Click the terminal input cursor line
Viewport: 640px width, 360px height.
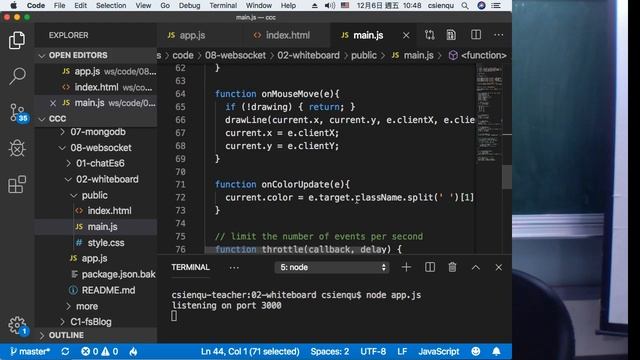pos(174,316)
